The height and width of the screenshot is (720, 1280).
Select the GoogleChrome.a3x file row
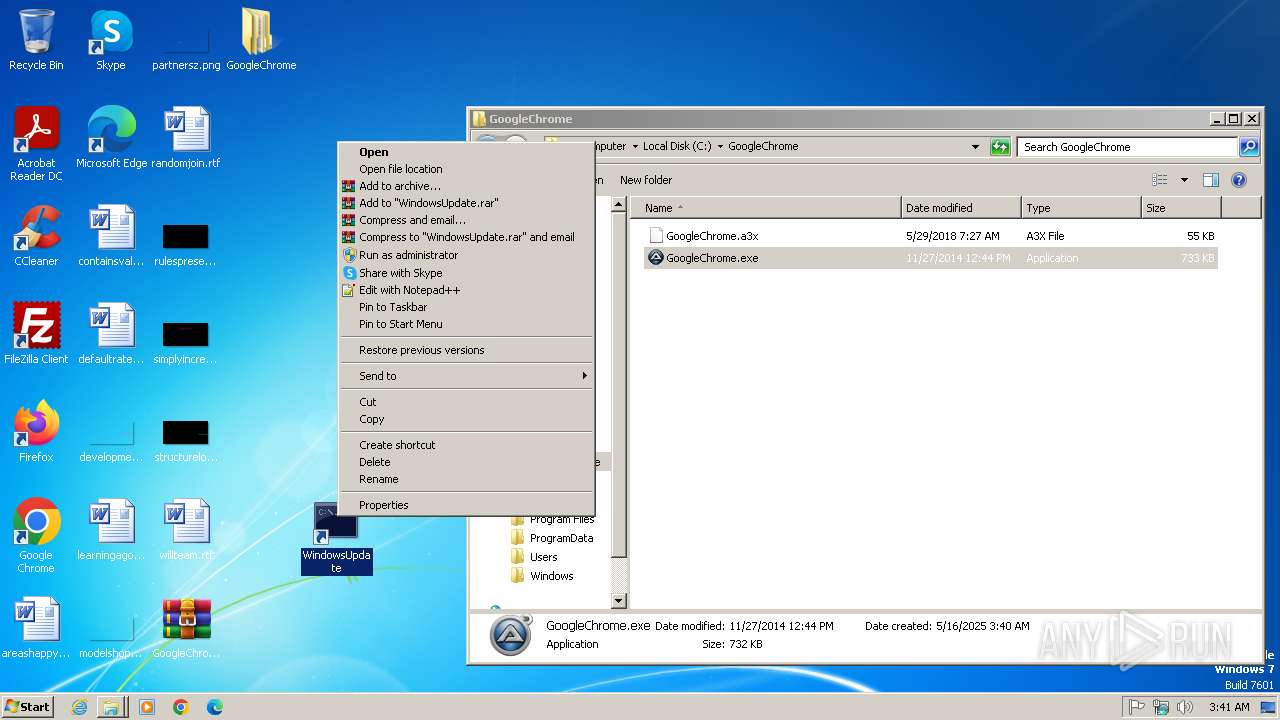click(x=930, y=236)
